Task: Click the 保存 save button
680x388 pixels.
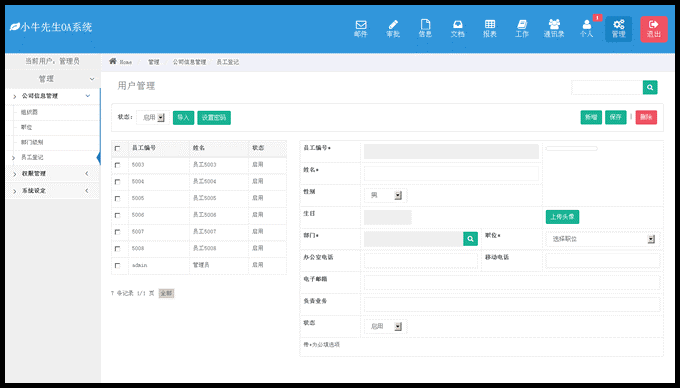Action: click(616, 117)
